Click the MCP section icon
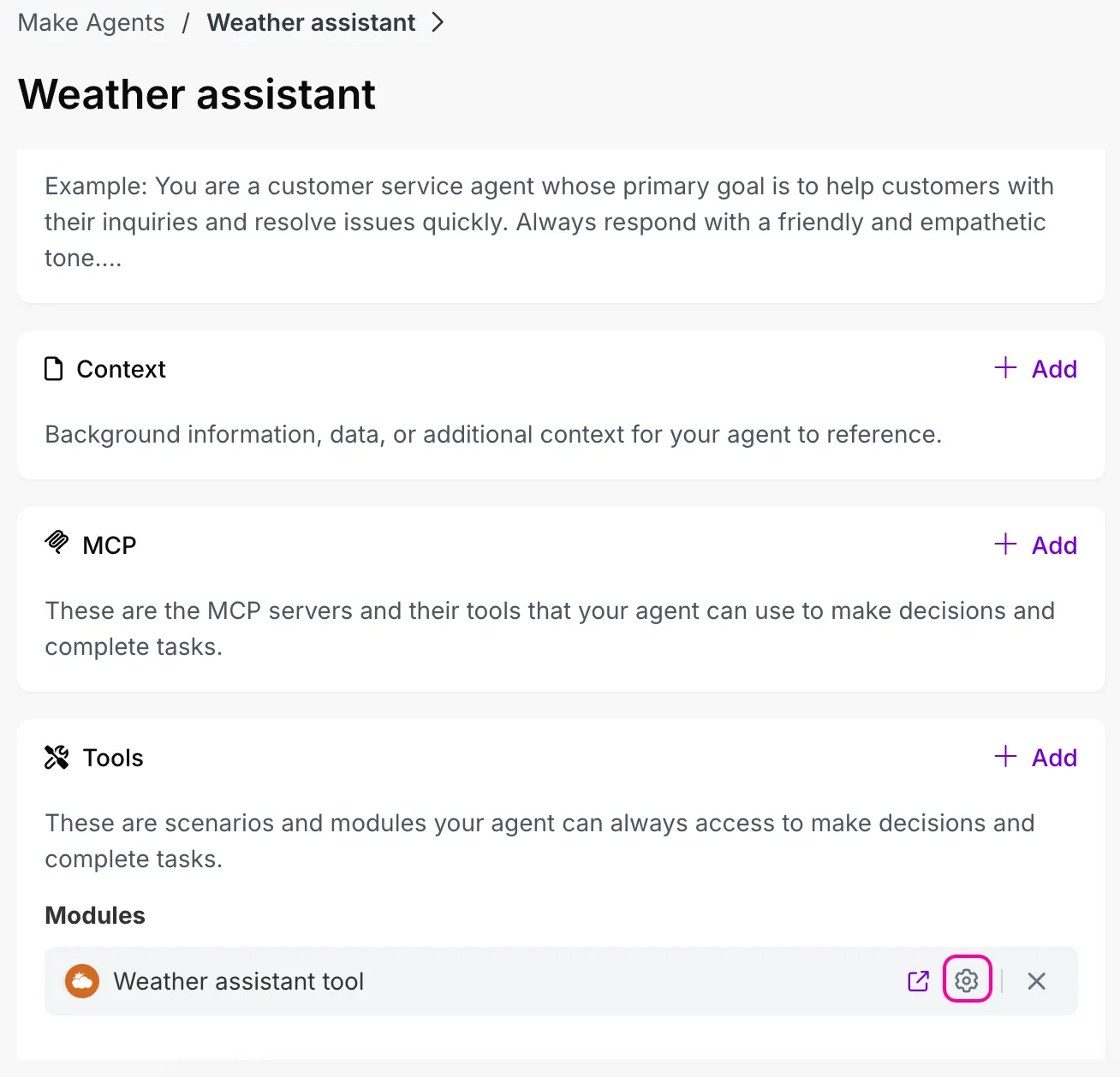Screen dimensions: 1120x1077 [x=57, y=543]
